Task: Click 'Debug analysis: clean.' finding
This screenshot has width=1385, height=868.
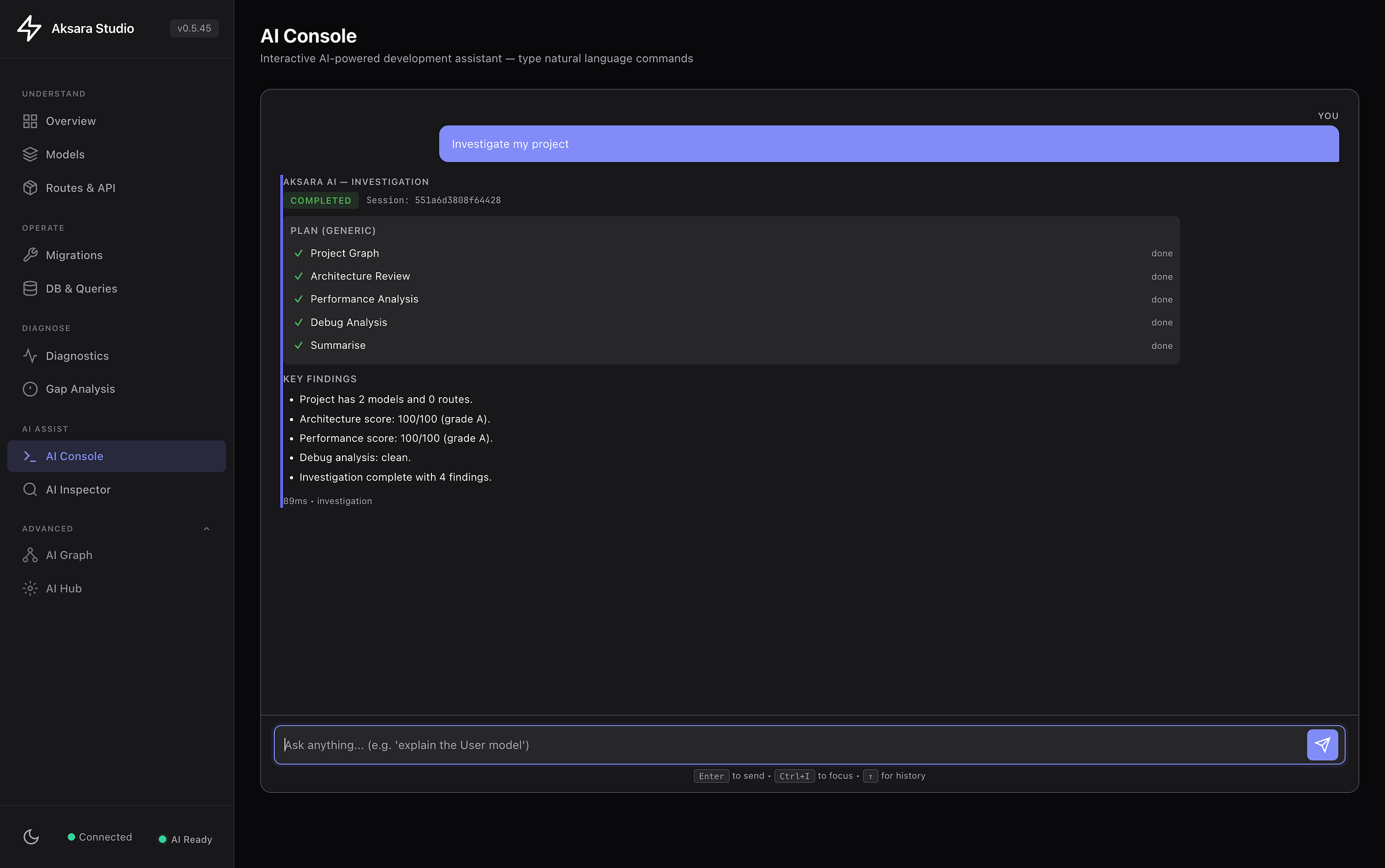Action: tap(355, 457)
